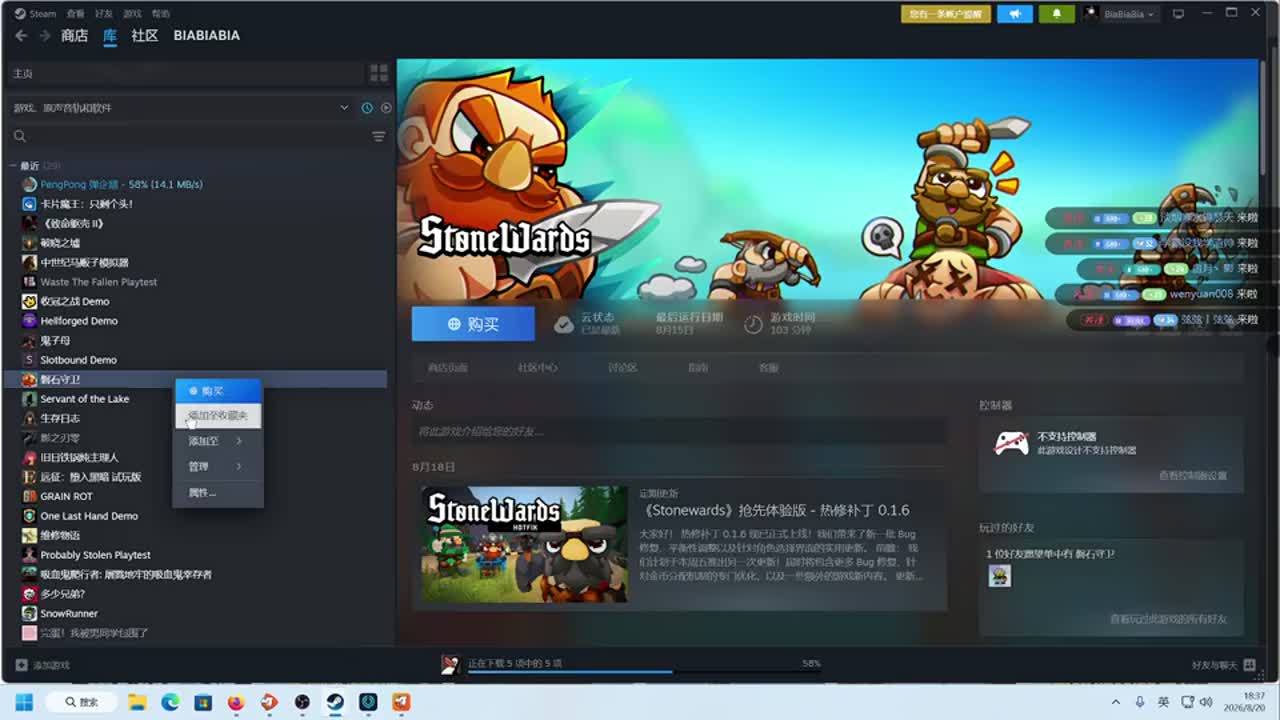Open Microsoft Edge from the taskbar
Viewport: 1280px width, 720px height.
(x=170, y=702)
